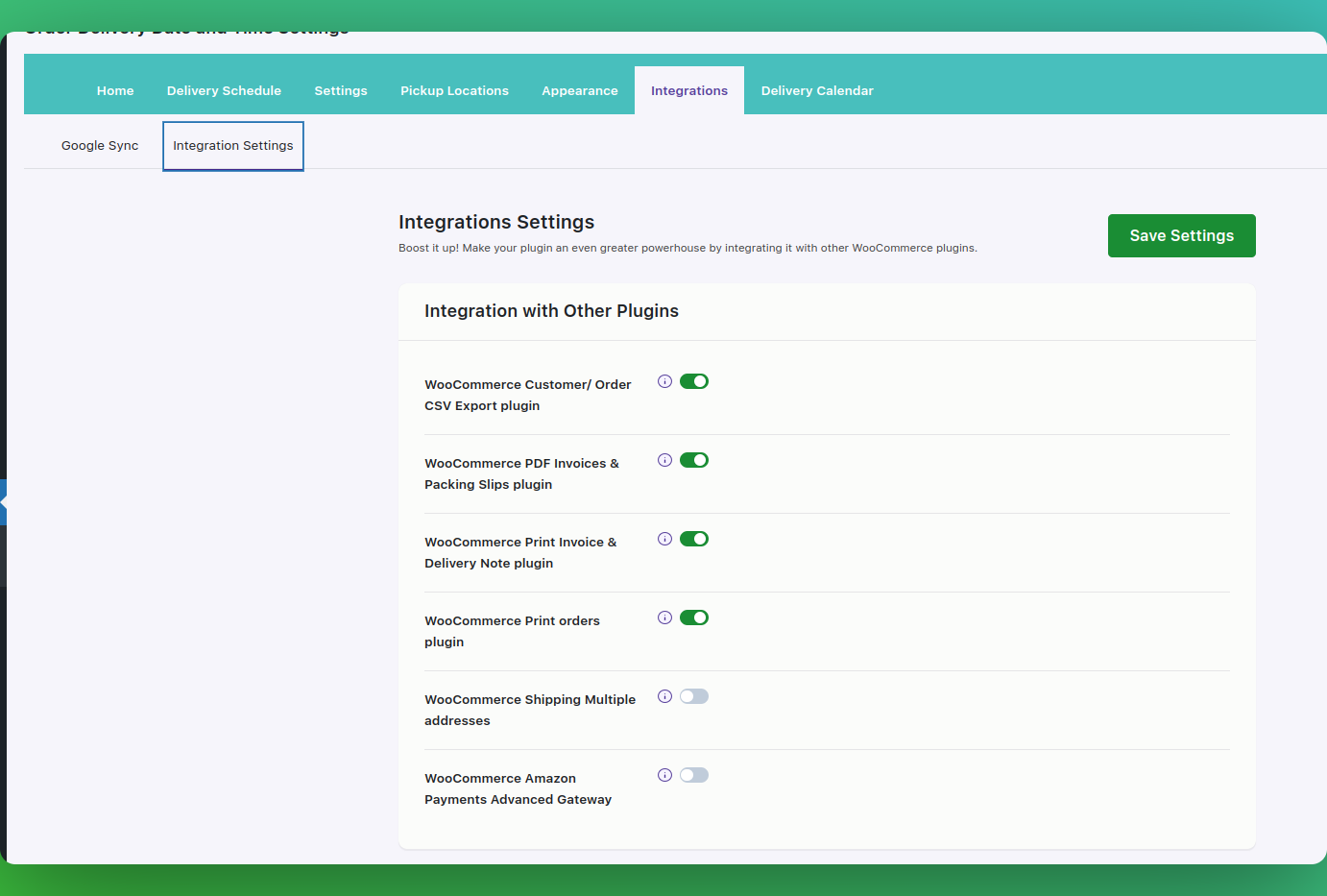Open the Delivery Schedule tab
The image size is (1327, 896).
224,90
